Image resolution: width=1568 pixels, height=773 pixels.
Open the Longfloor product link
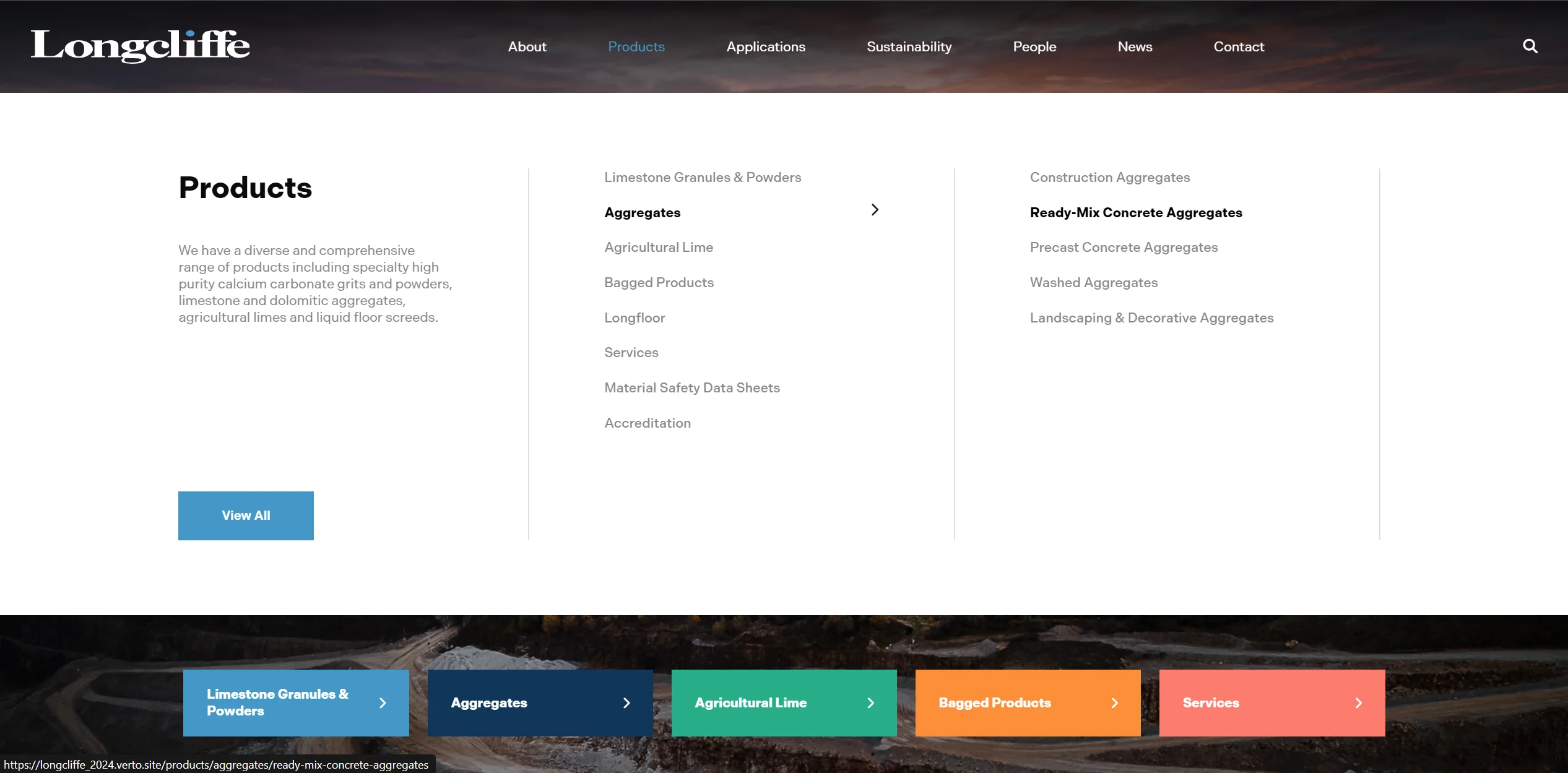point(634,318)
